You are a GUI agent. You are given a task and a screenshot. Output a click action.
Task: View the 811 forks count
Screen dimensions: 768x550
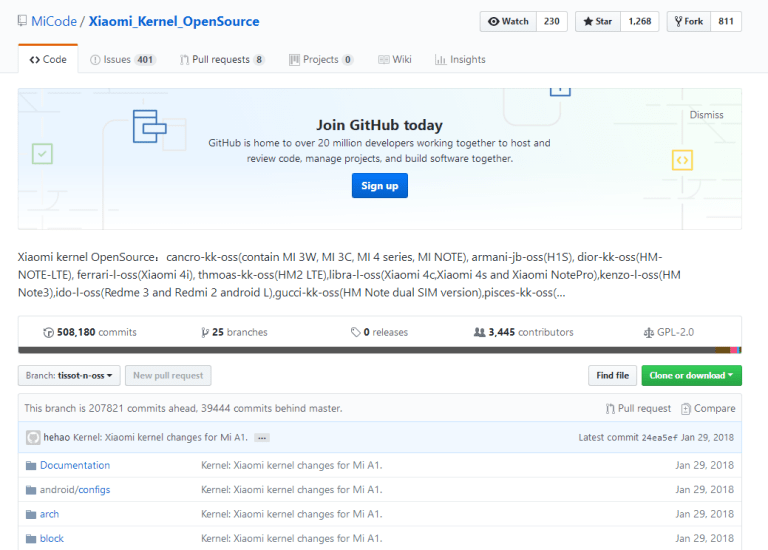[726, 22]
